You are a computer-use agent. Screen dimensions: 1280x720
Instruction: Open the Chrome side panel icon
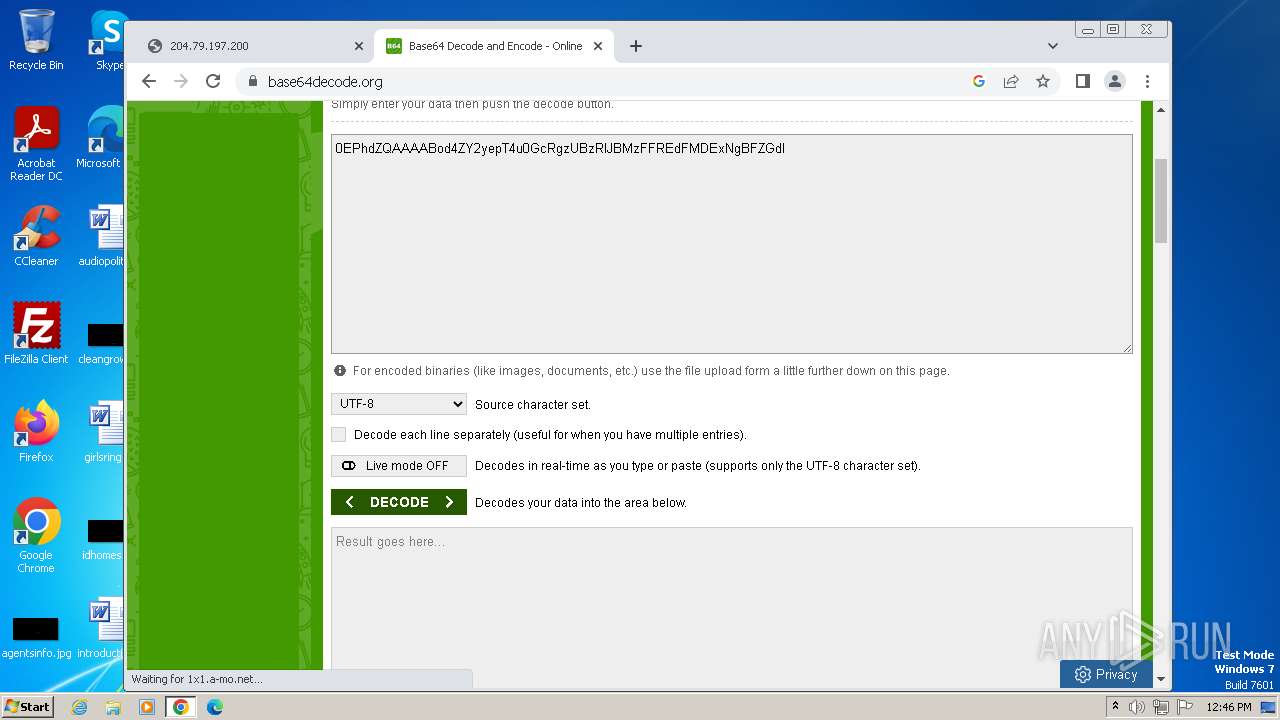pos(1082,81)
